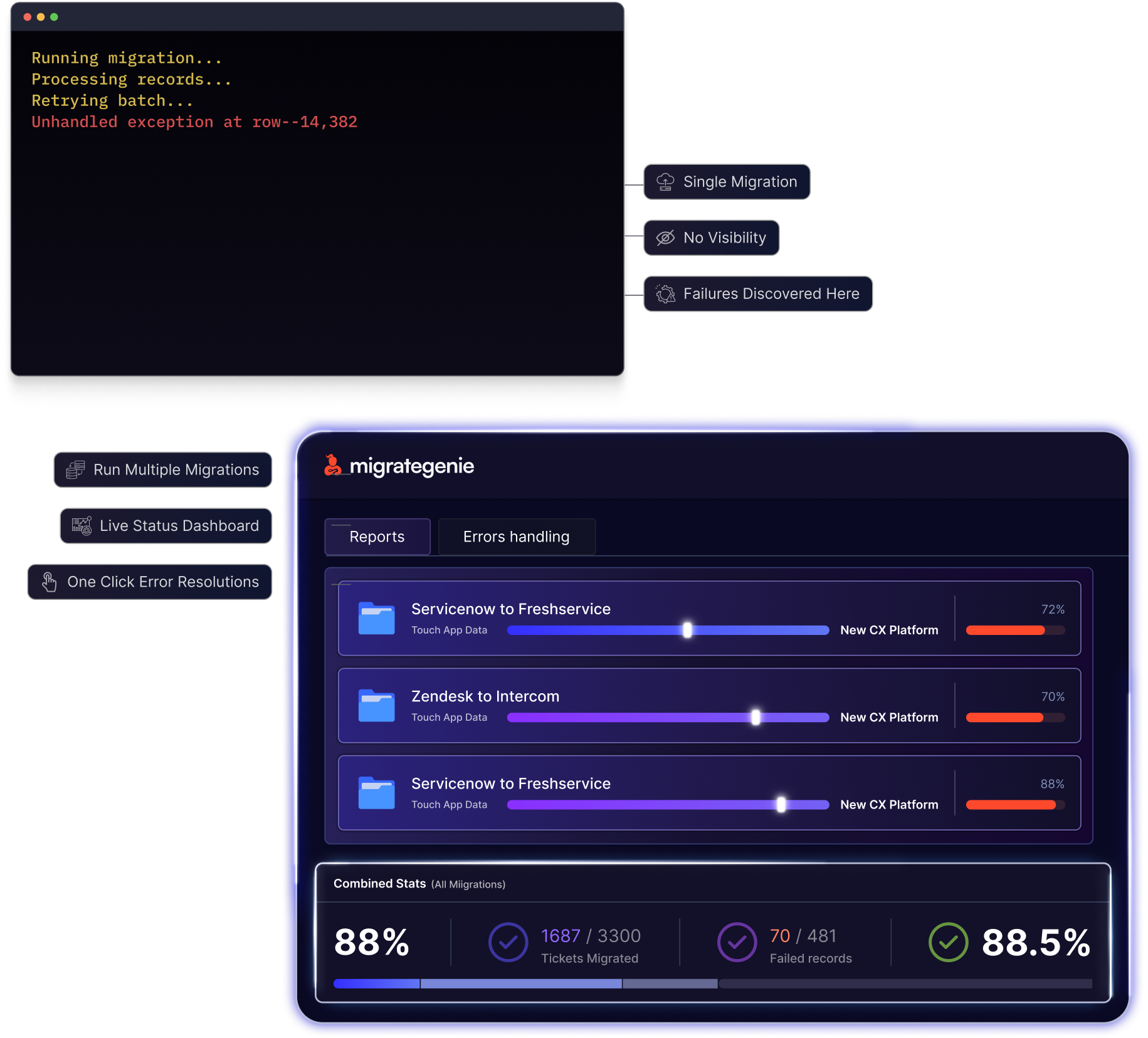Screen dimensions: 1148x1038
Task: Click the database stack icon on Run Multiple Migrations
Action: tap(76, 469)
